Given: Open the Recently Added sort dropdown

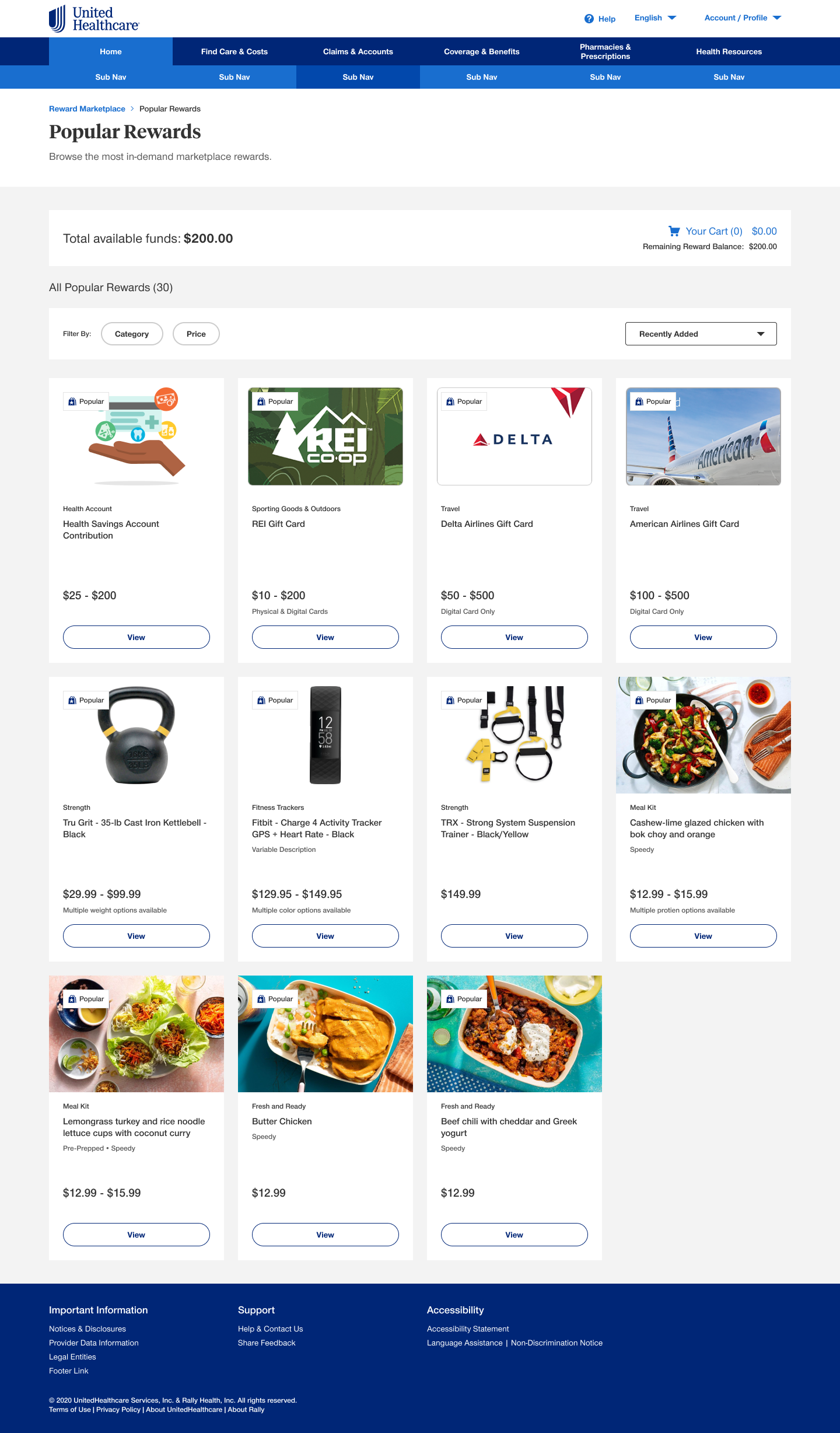Looking at the screenshot, I should [701, 334].
